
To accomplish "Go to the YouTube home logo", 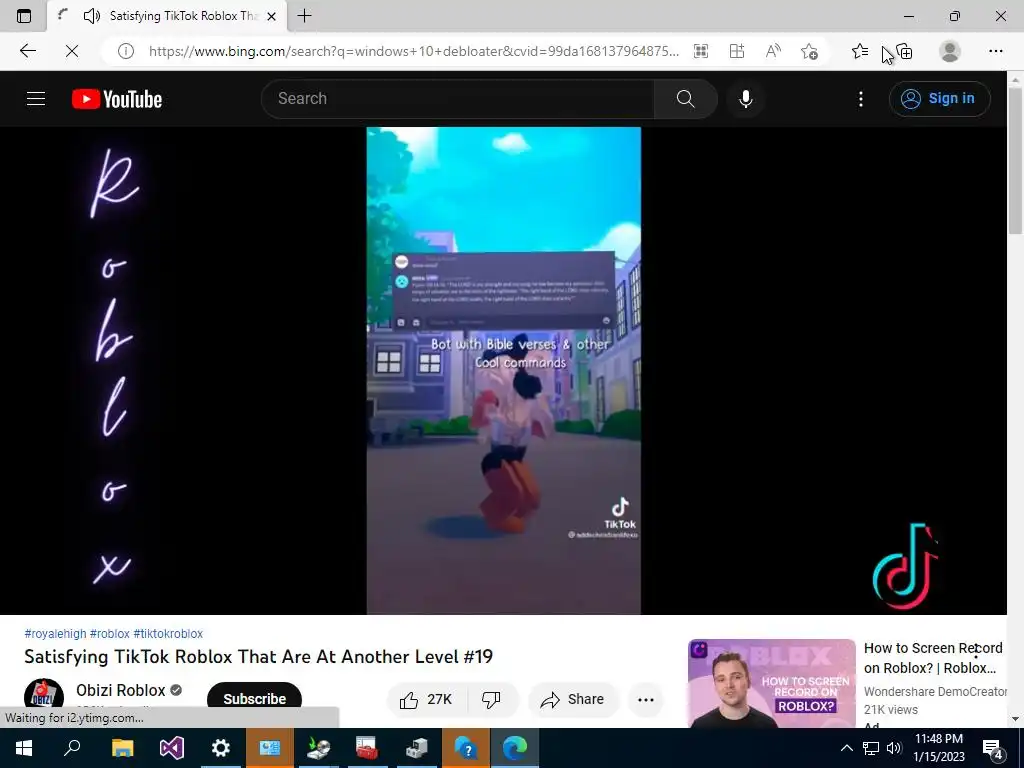I will pos(117,99).
